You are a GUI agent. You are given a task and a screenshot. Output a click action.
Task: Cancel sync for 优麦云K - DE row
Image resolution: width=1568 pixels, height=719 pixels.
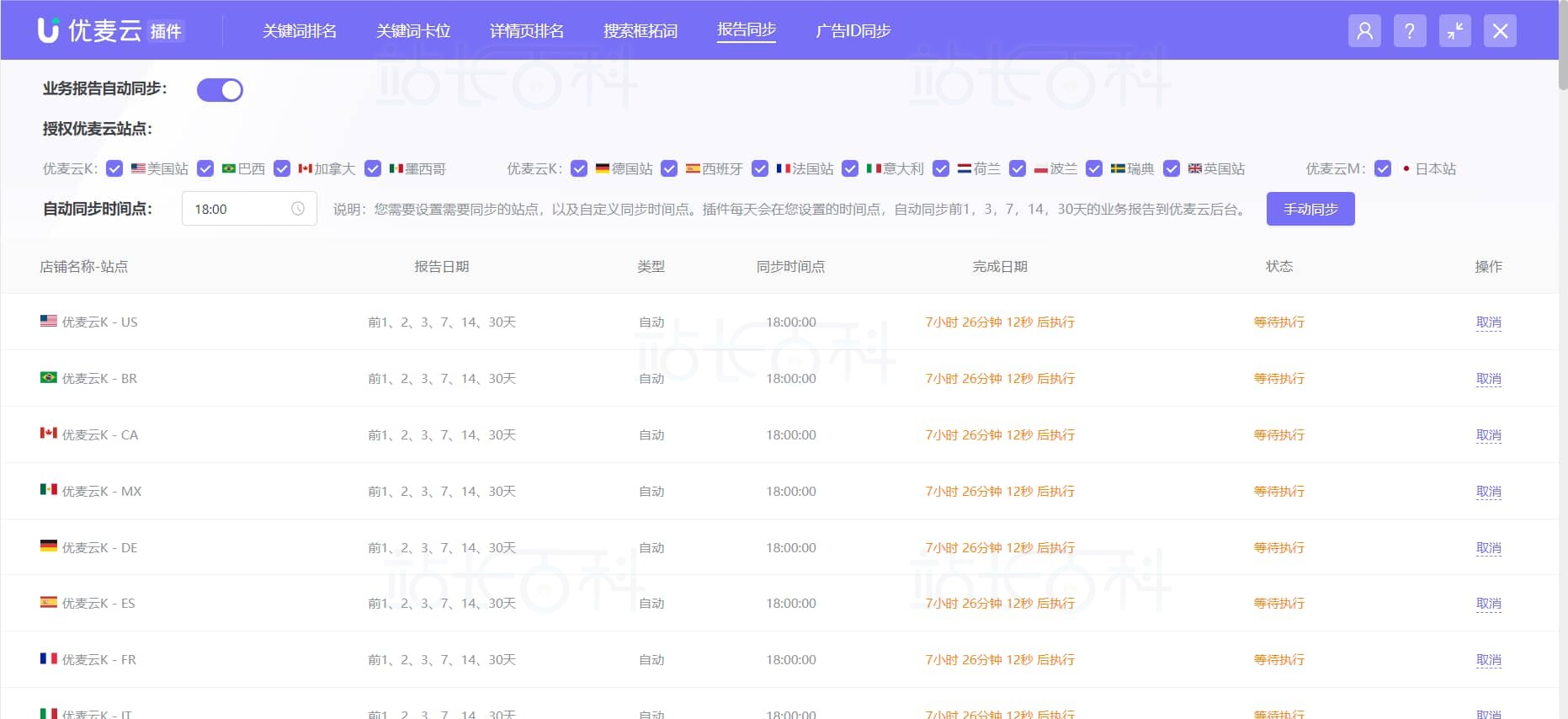(1488, 547)
